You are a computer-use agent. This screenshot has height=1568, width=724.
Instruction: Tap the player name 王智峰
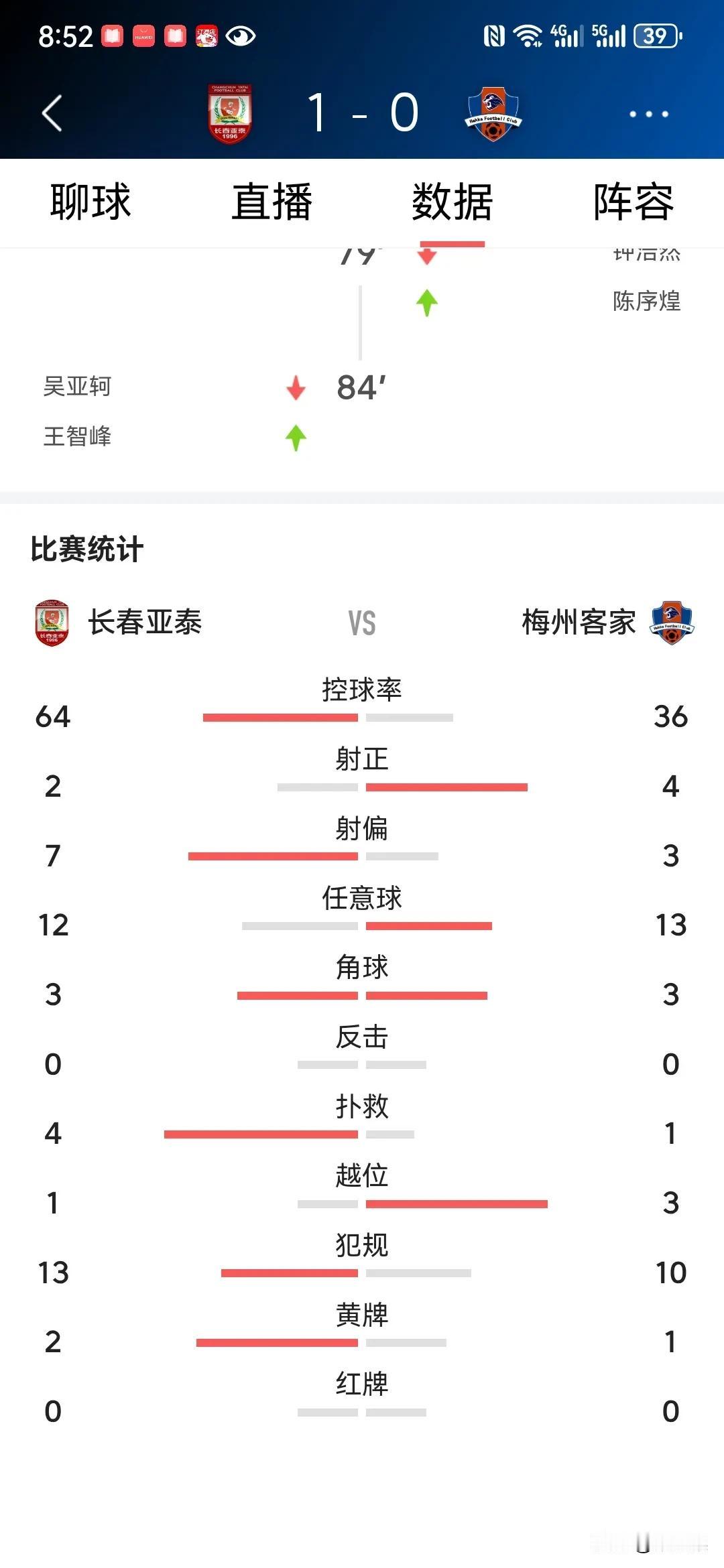coord(77,436)
